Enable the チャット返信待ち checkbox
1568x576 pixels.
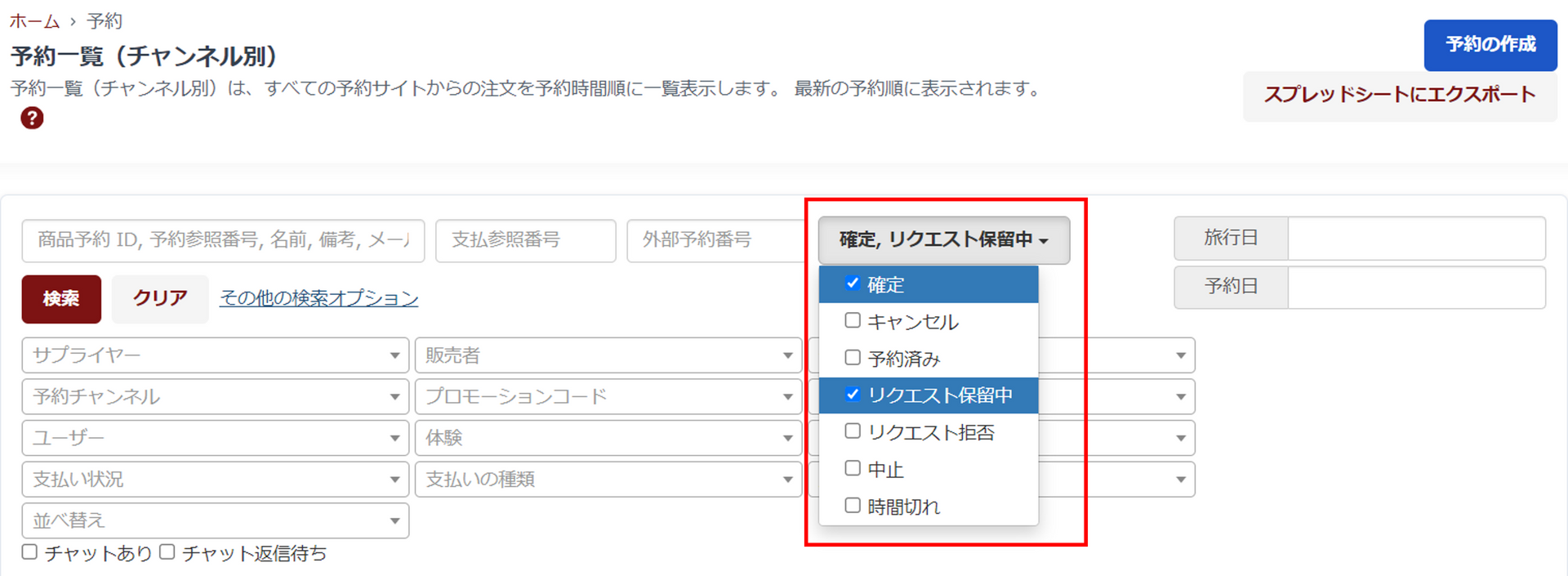pos(167,552)
